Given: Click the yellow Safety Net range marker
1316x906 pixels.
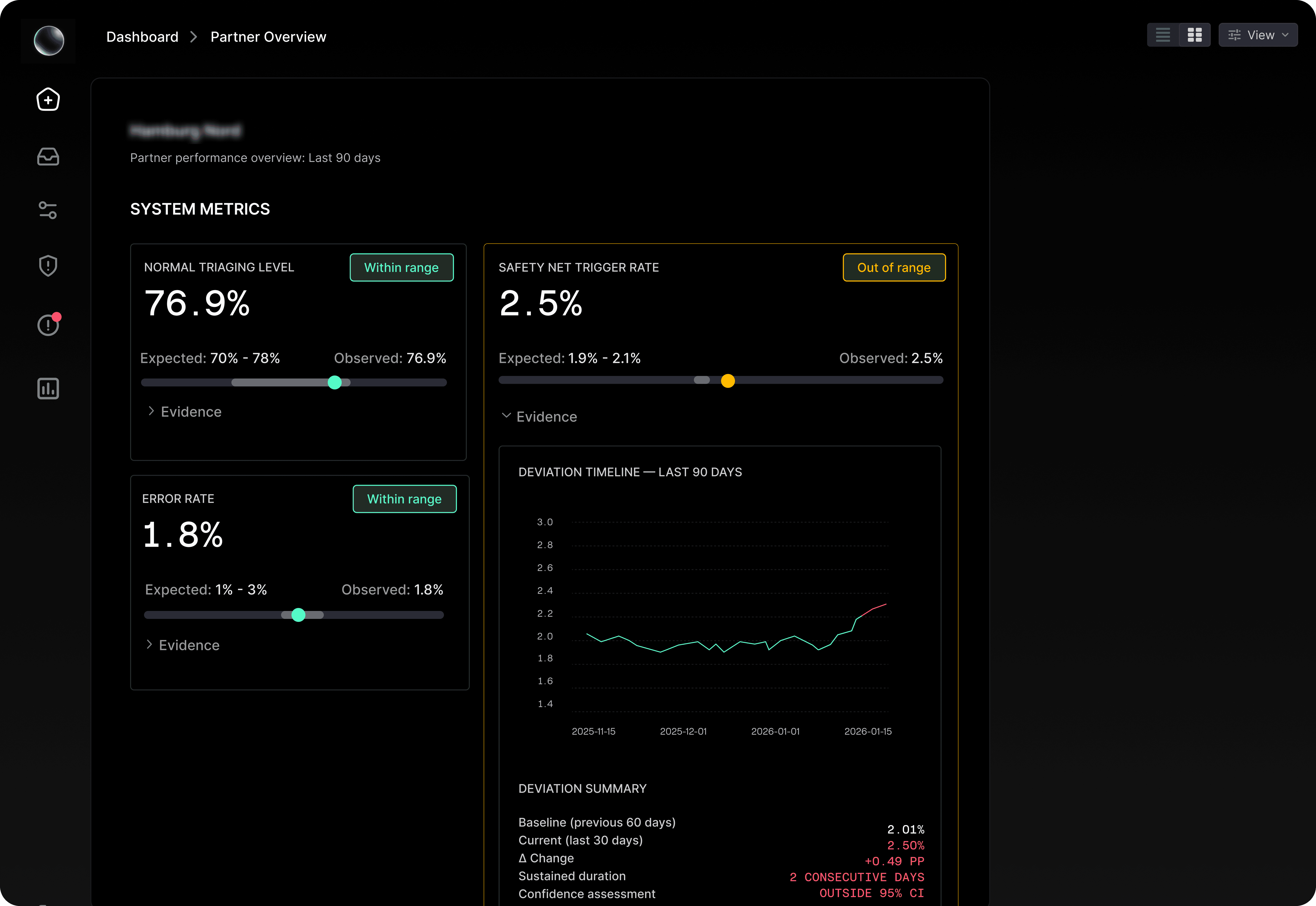Looking at the screenshot, I should pyautogui.click(x=728, y=381).
